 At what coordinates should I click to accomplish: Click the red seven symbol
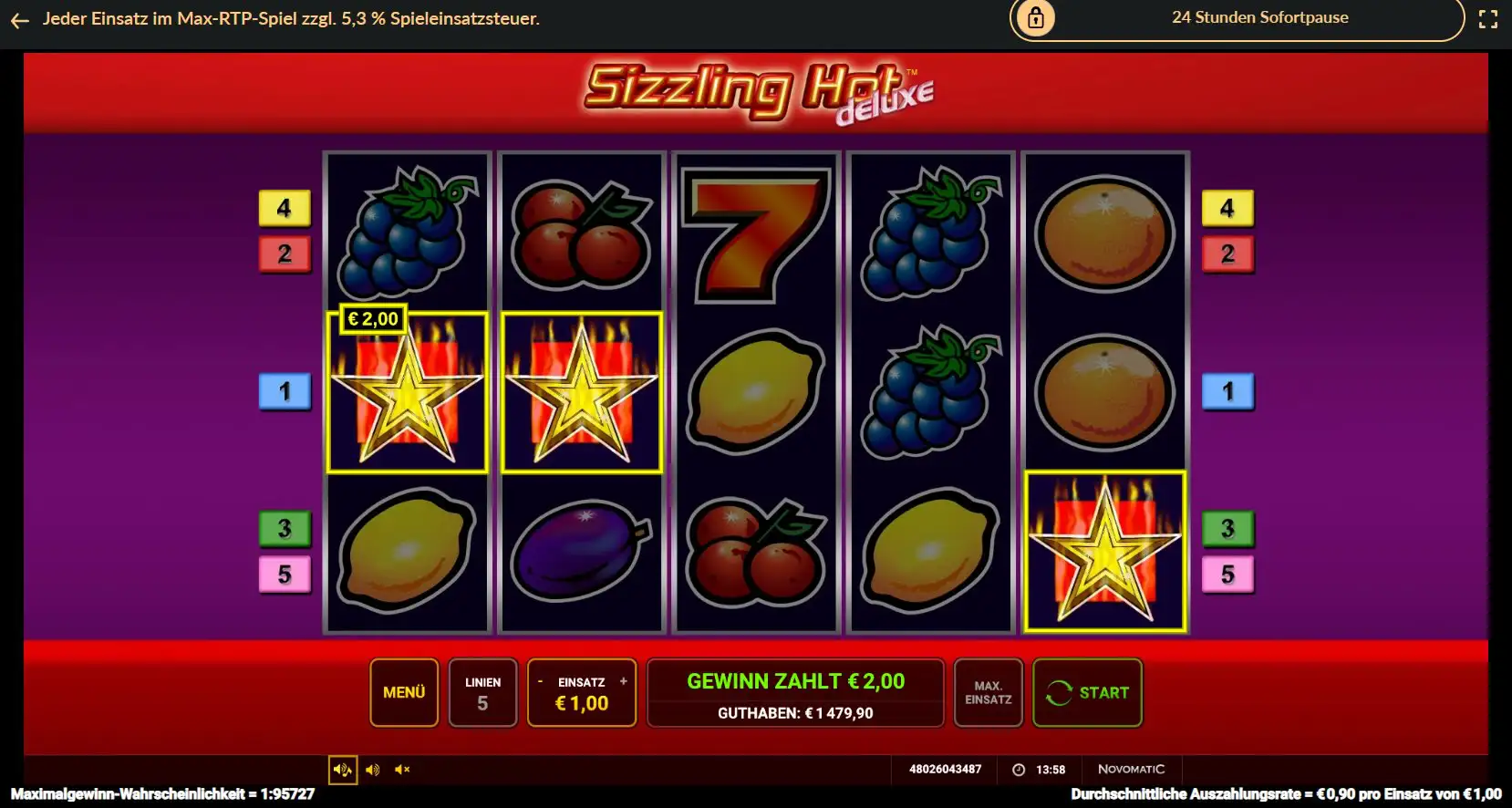(756, 234)
